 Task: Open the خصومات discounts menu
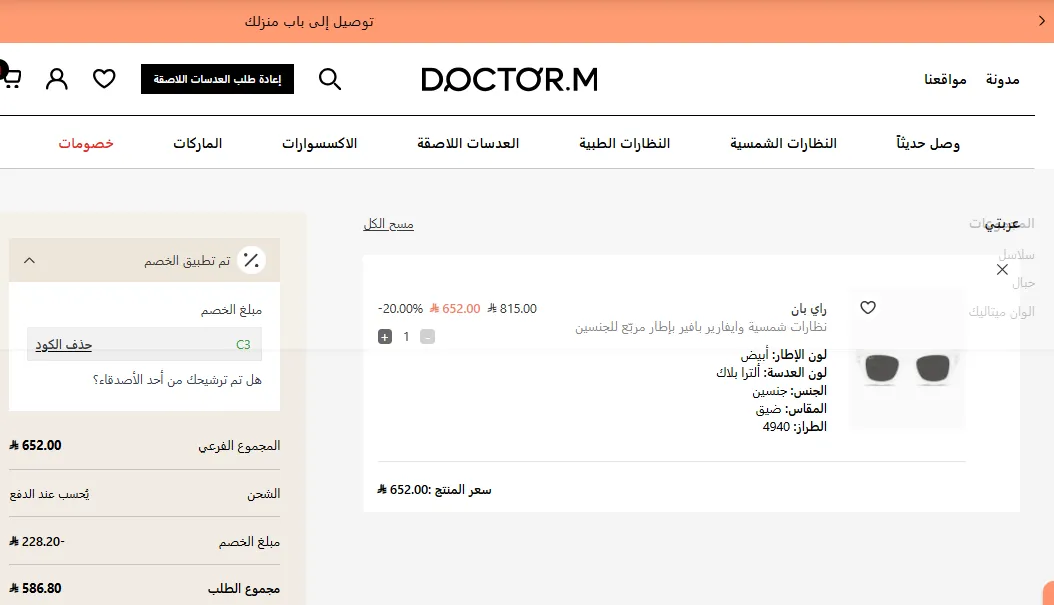86,143
